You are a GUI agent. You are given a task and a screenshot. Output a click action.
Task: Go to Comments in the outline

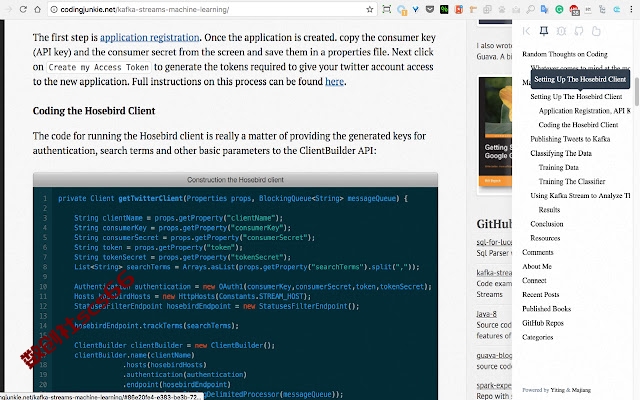point(538,252)
